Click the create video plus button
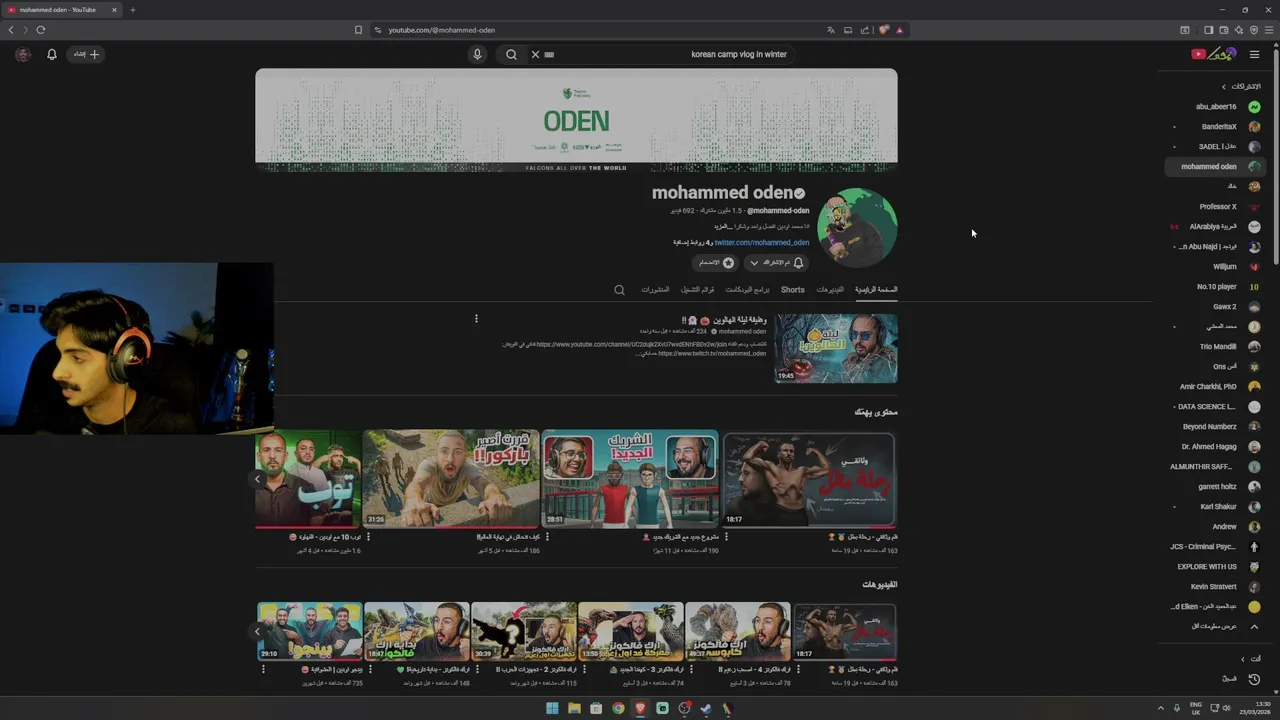 click(86, 54)
